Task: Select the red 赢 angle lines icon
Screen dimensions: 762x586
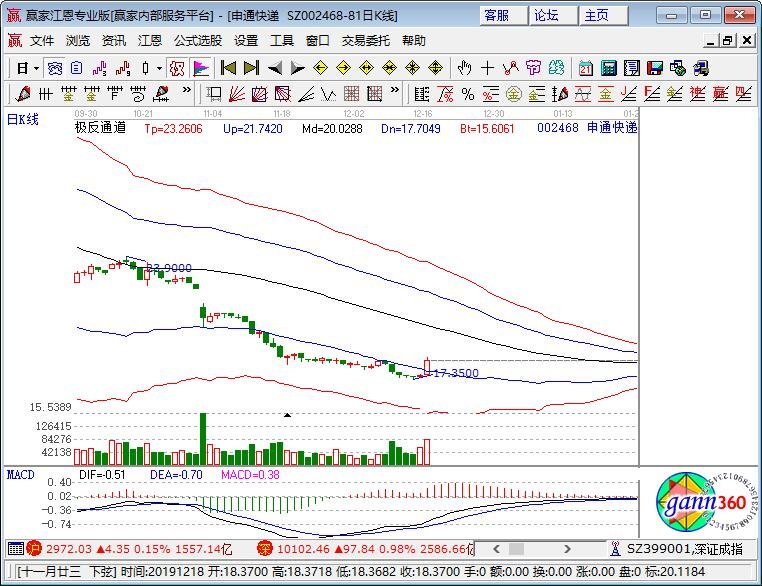Action: [x=721, y=94]
